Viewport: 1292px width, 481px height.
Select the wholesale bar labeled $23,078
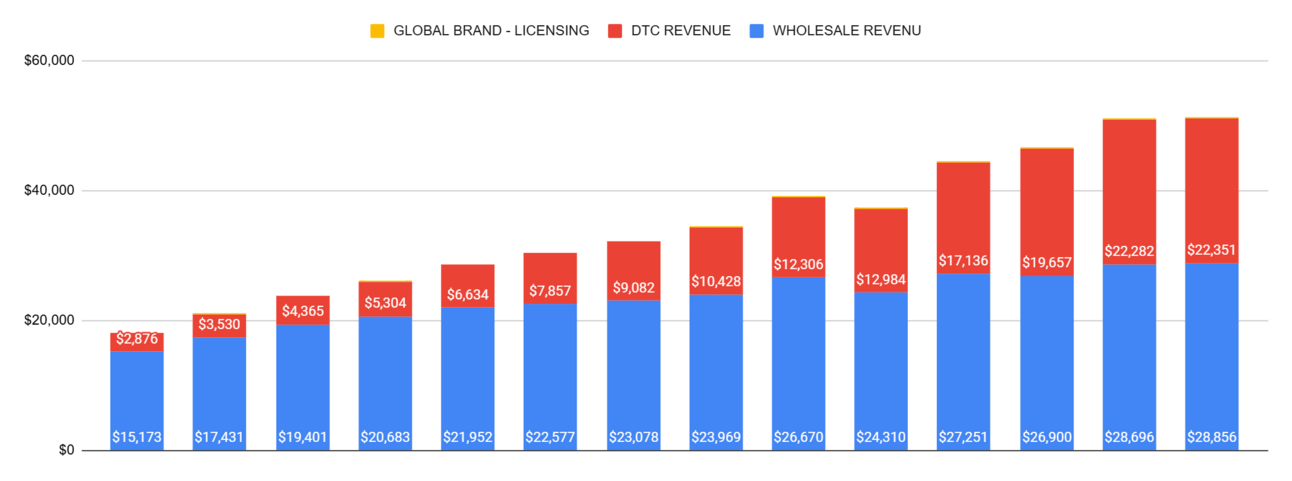633,375
